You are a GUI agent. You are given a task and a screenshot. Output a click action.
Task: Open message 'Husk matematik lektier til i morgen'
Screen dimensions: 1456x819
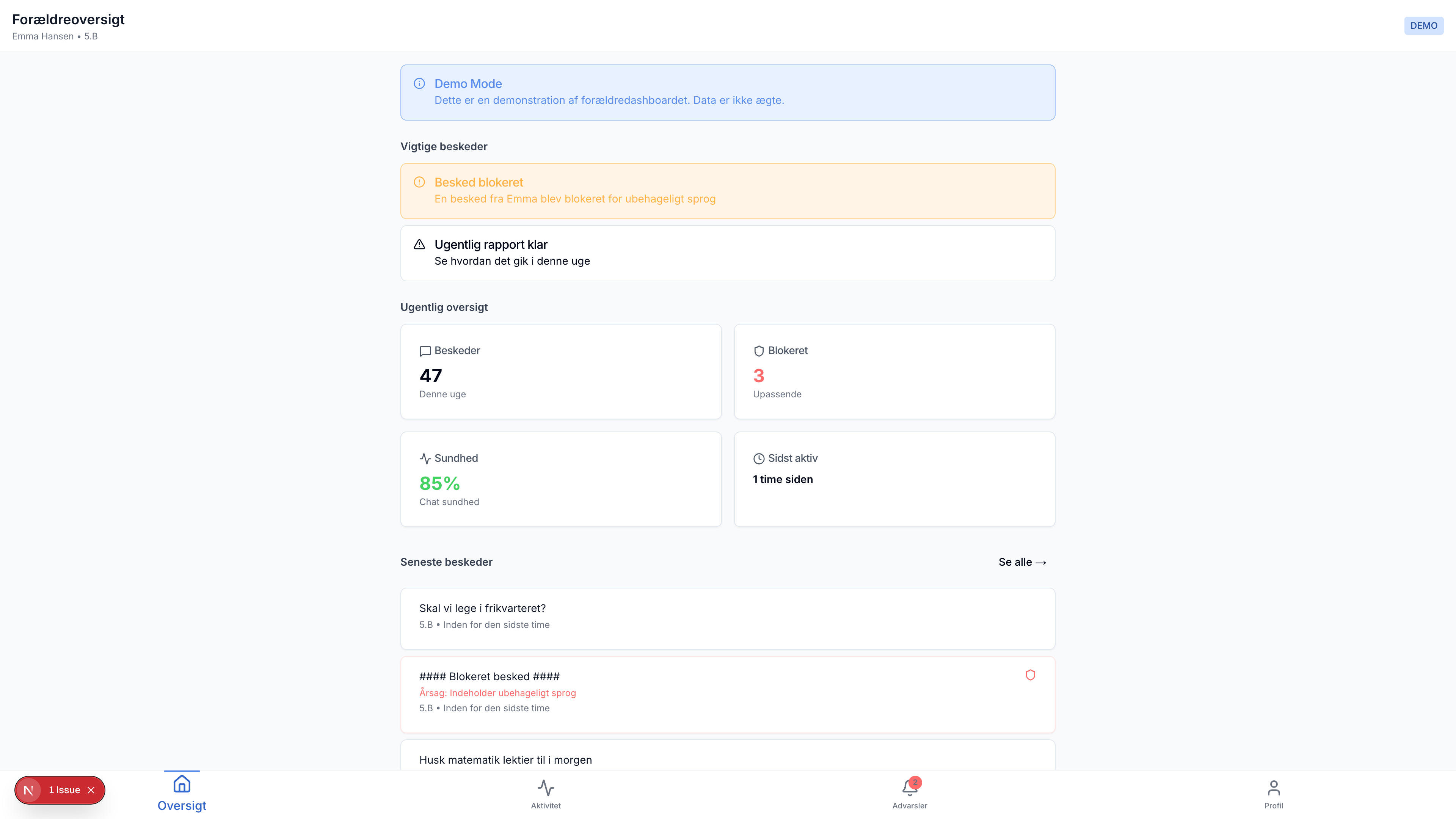(728, 755)
